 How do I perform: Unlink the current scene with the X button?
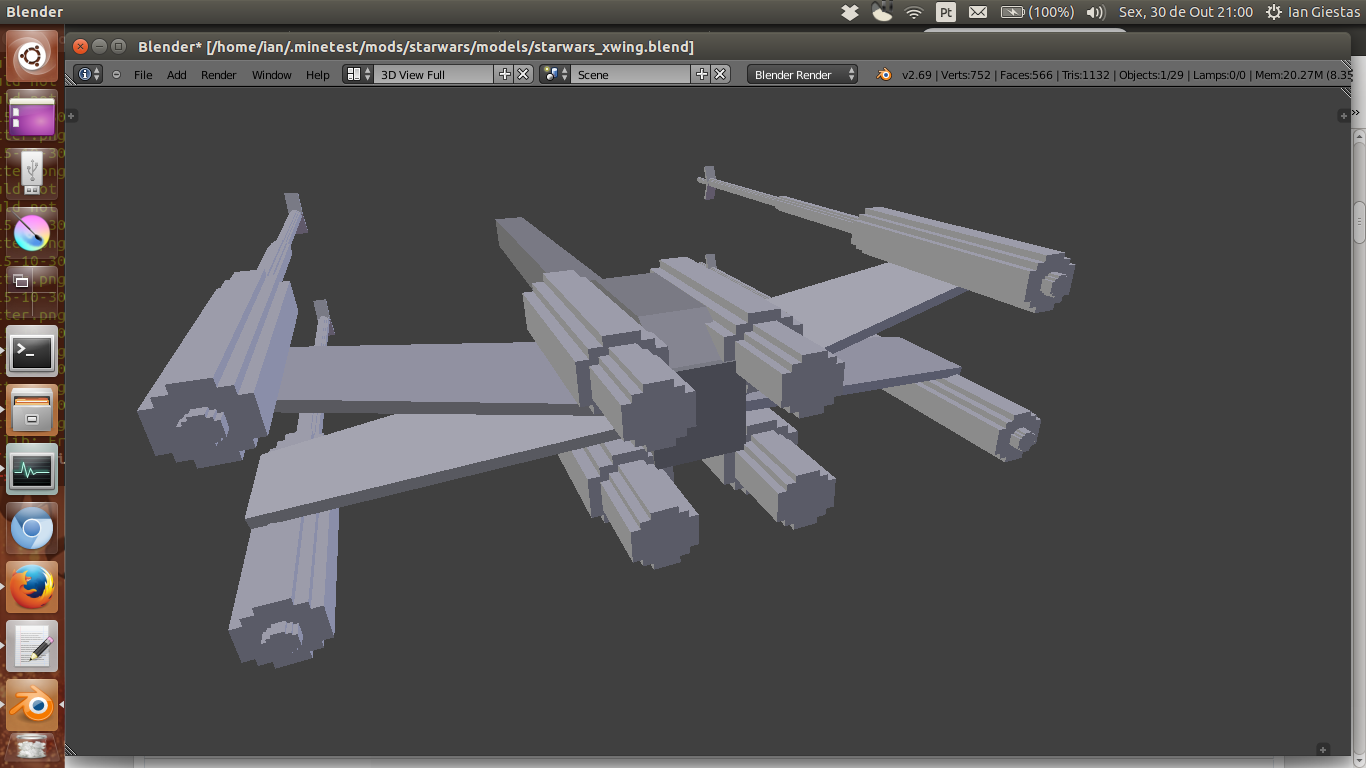(721, 74)
